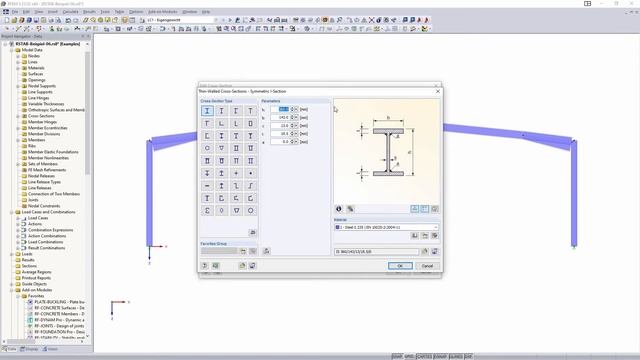Switch to navigator Views tab
This screenshot has width=640, height=360.
(x=51, y=349)
